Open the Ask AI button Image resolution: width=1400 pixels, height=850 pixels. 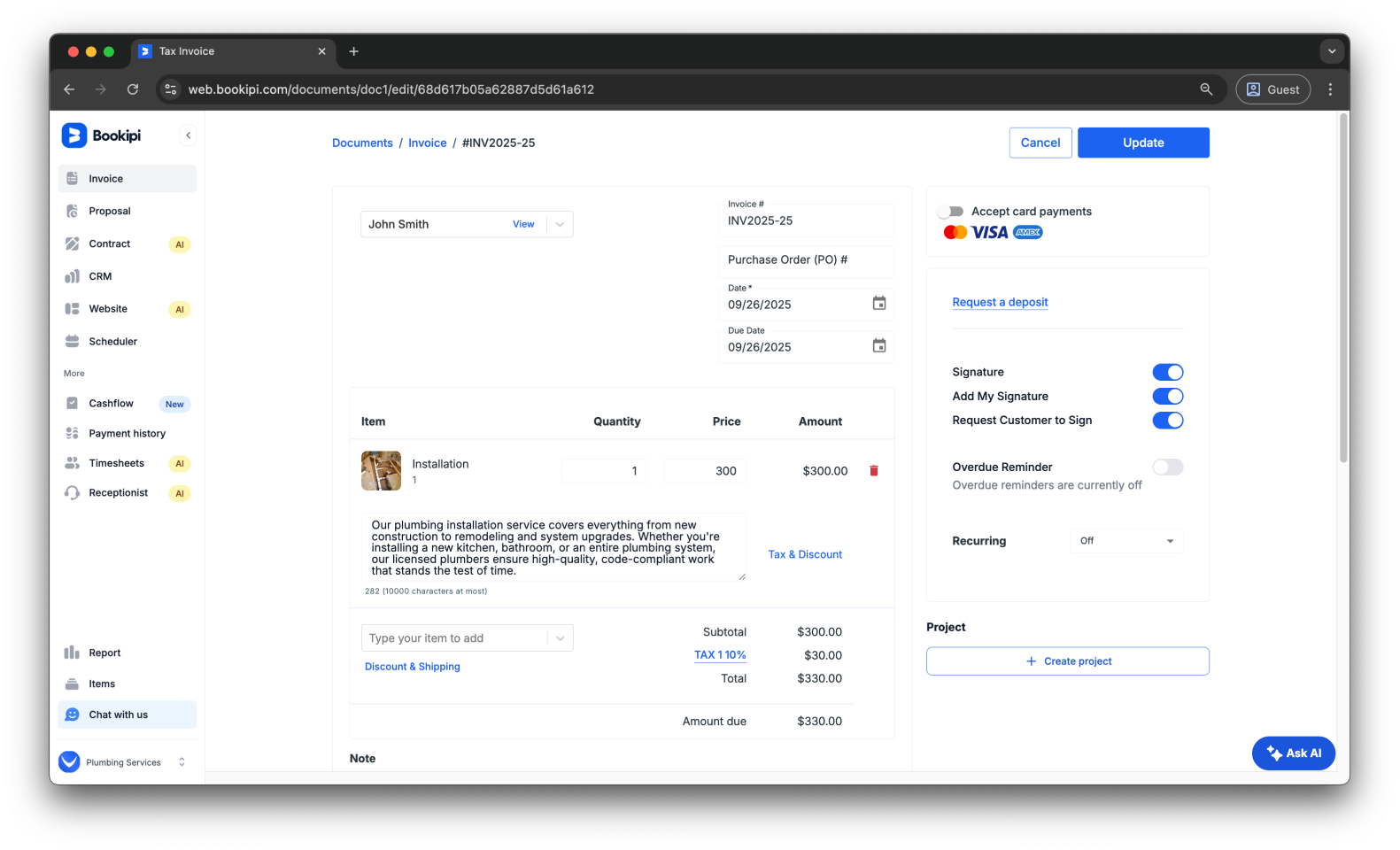click(1294, 753)
